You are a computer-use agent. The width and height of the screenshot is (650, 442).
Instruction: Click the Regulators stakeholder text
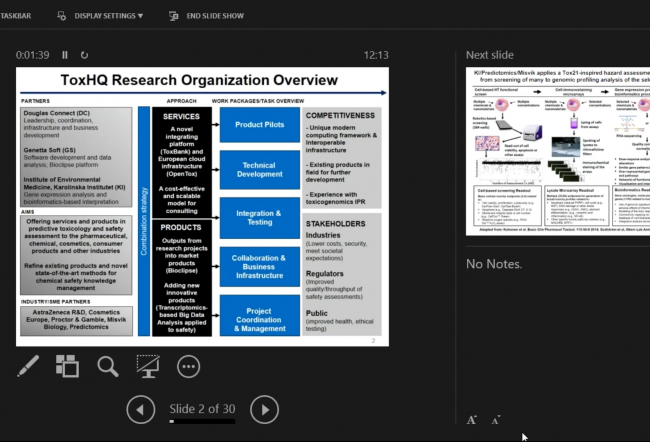click(325, 274)
